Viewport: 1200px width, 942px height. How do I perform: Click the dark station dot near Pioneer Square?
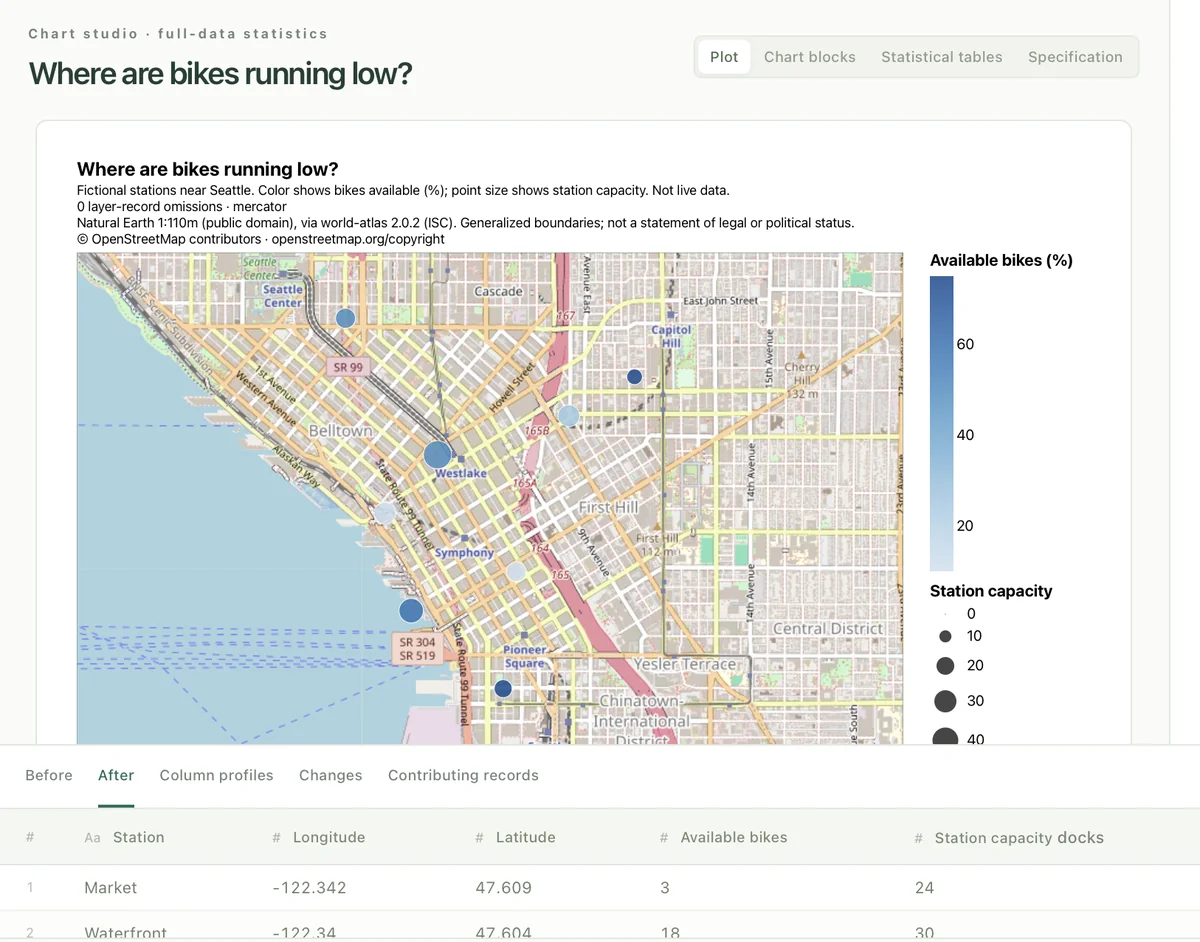503,688
